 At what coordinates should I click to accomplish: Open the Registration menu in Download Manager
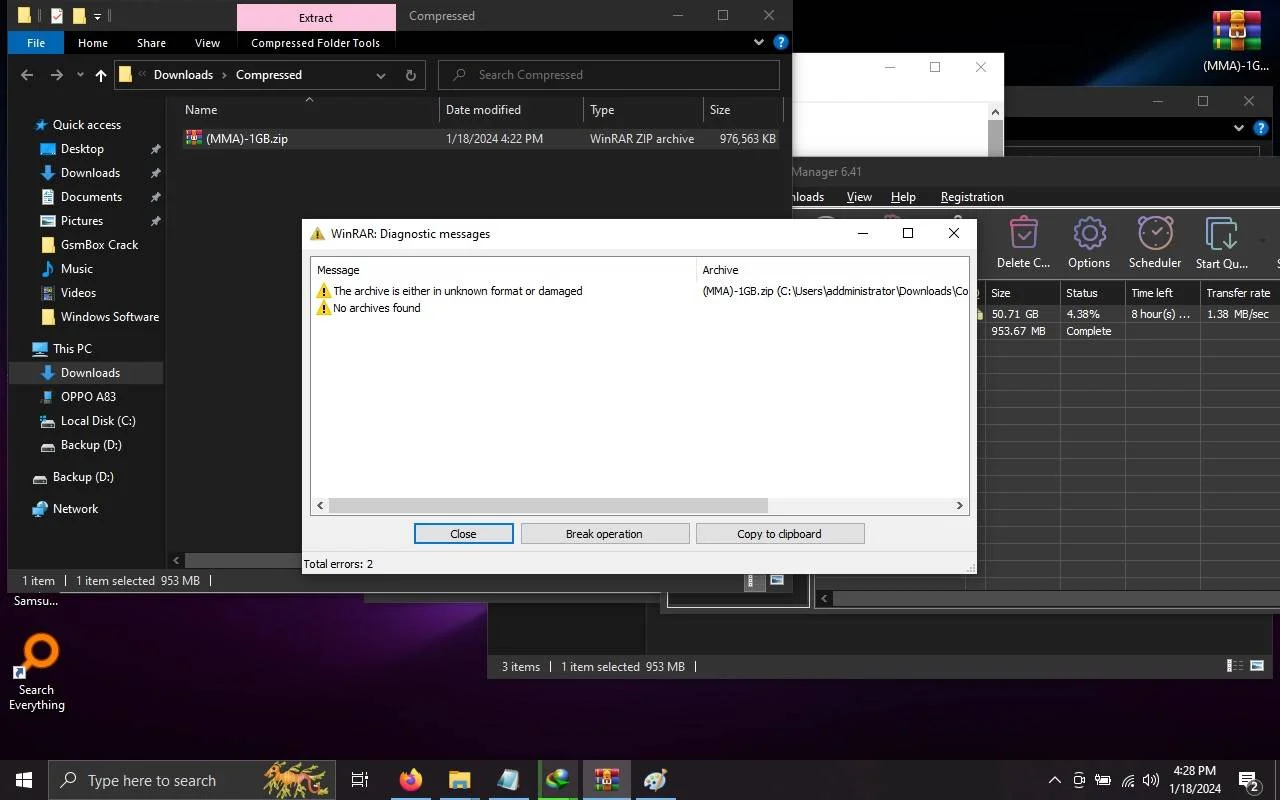click(x=972, y=197)
